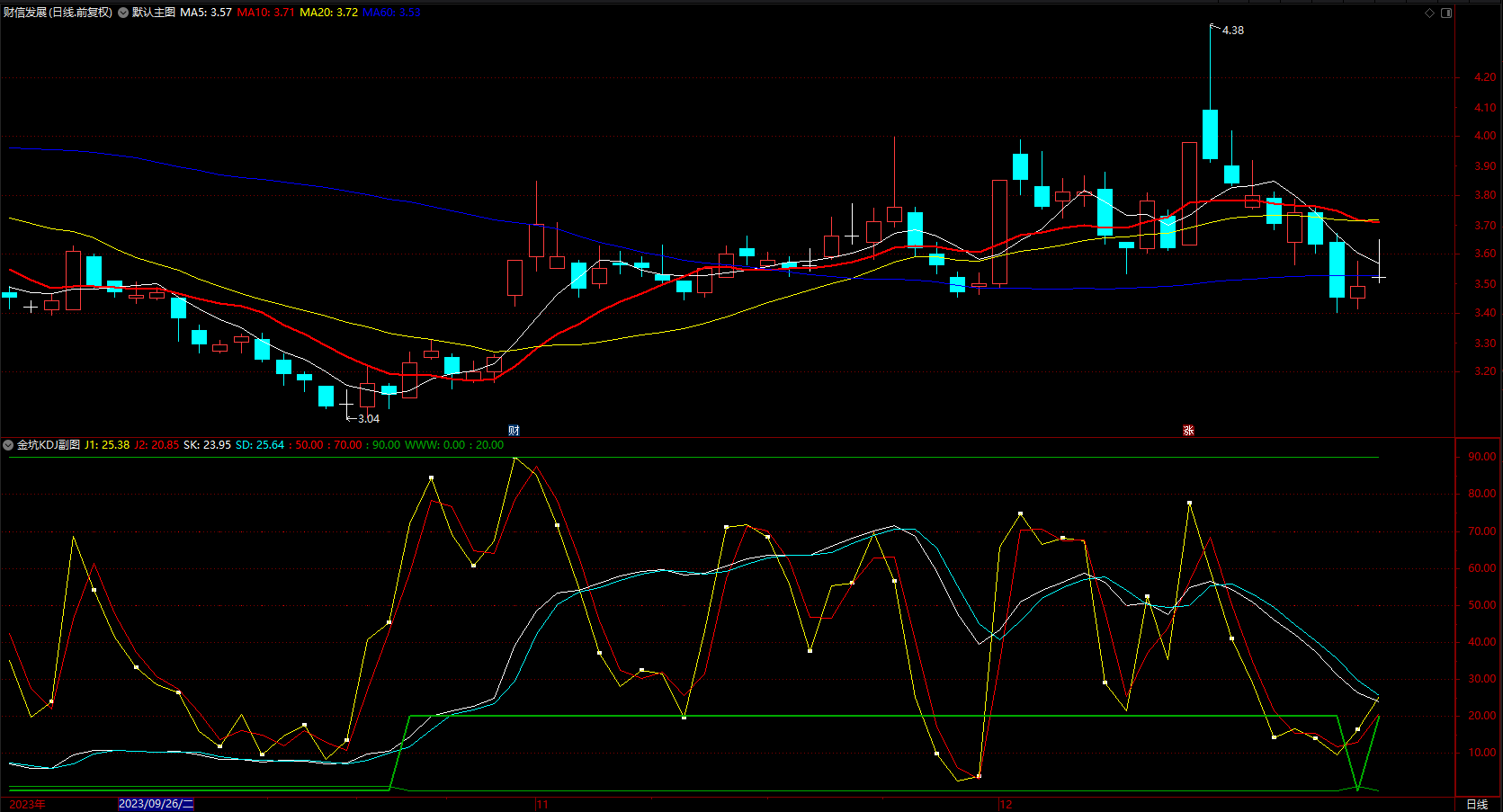Click the MA5: 3.57 readout
This screenshot has height=812, width=1503.
click(x=206, y=13)
